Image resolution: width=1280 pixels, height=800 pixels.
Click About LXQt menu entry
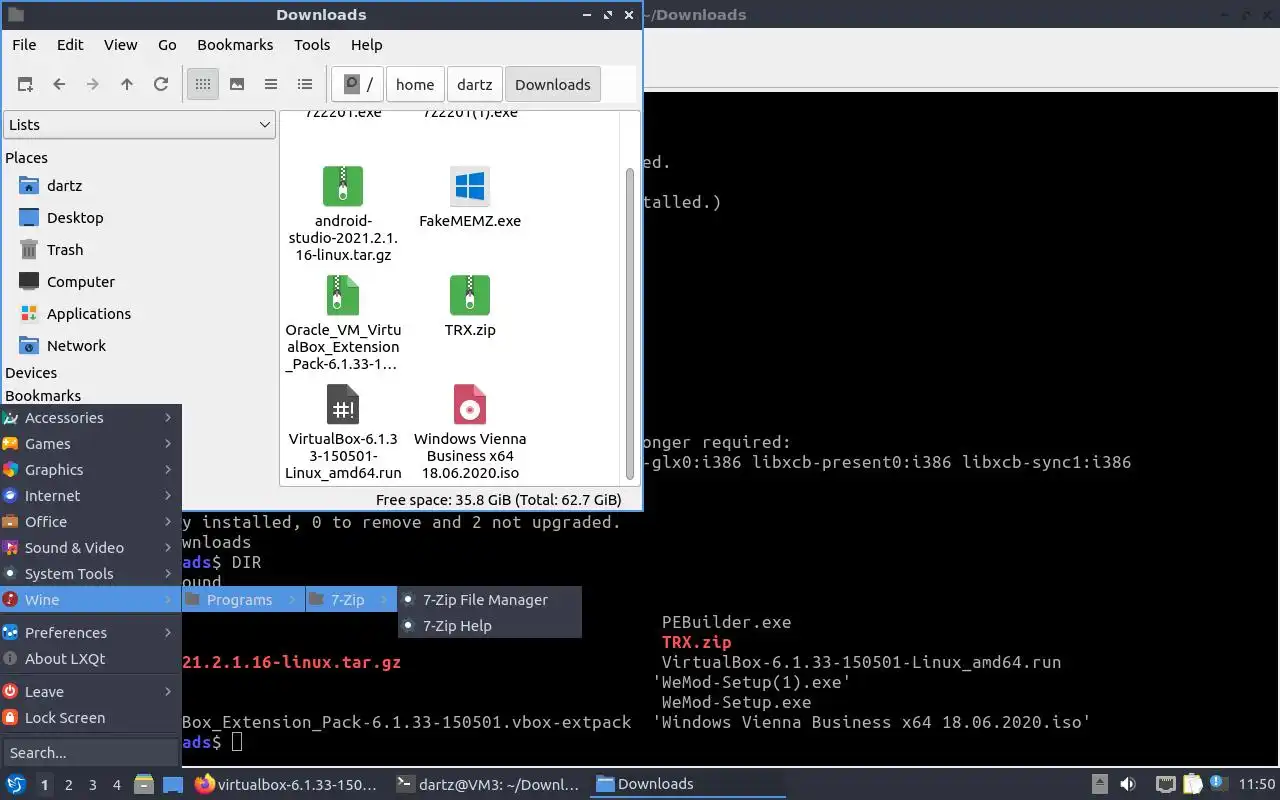pyautogui.click(x=90, y=659)
